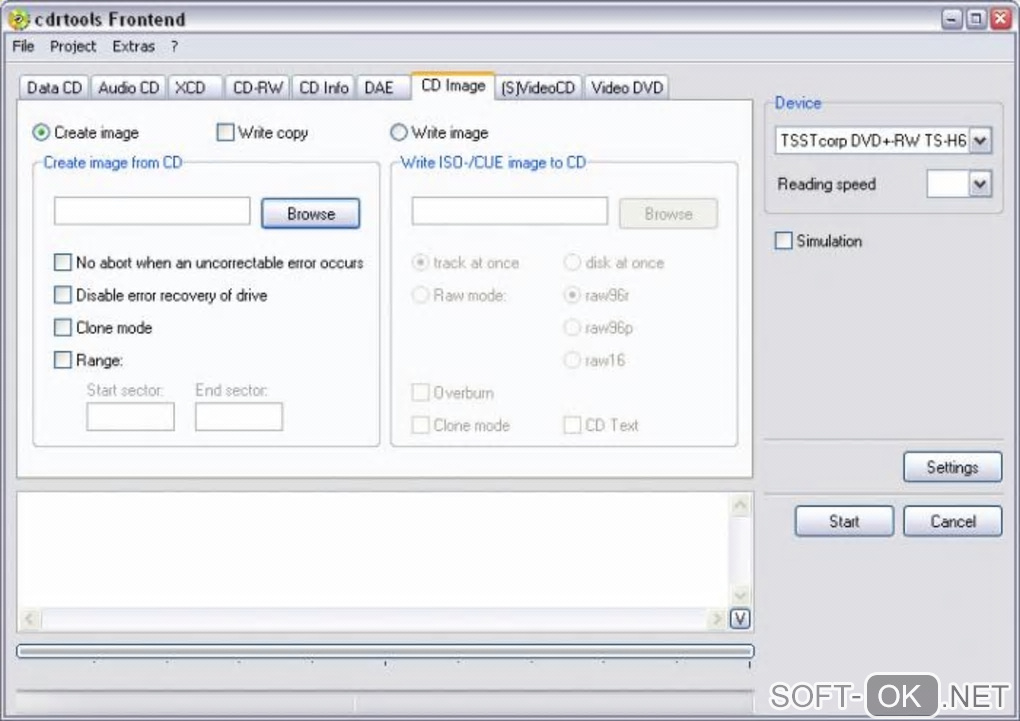Check the CD Text checkbox
The height and width of the screenshot is (721, 1020).
(572, 425)
